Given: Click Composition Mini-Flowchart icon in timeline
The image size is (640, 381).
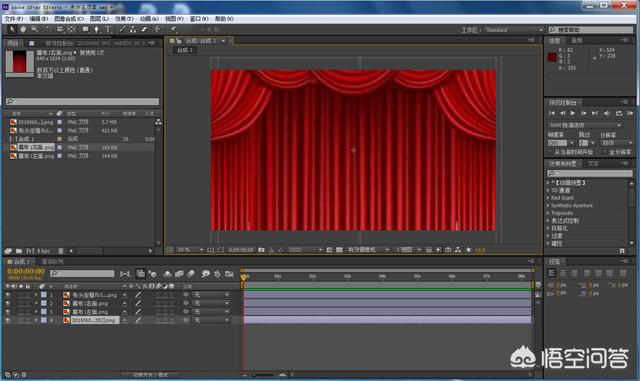Looking at the screenshot, I should pos(125,274).
